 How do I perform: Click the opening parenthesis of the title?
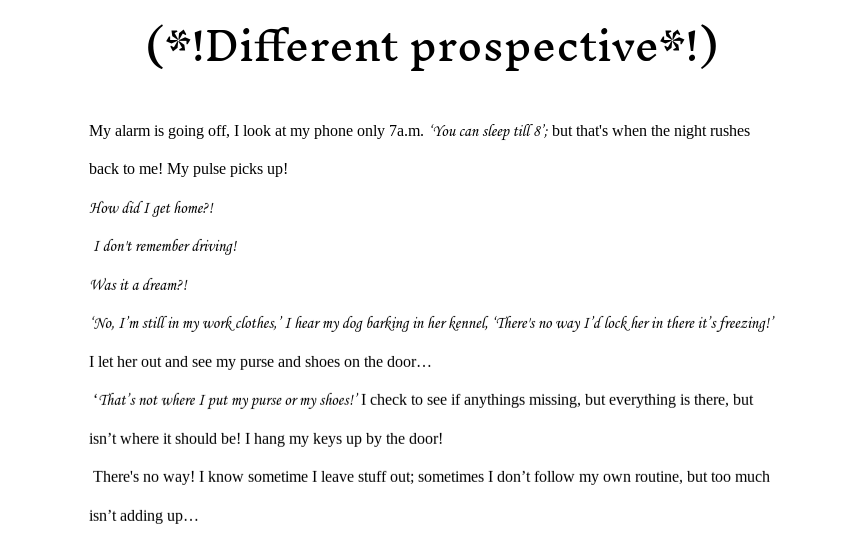[155, 47]
